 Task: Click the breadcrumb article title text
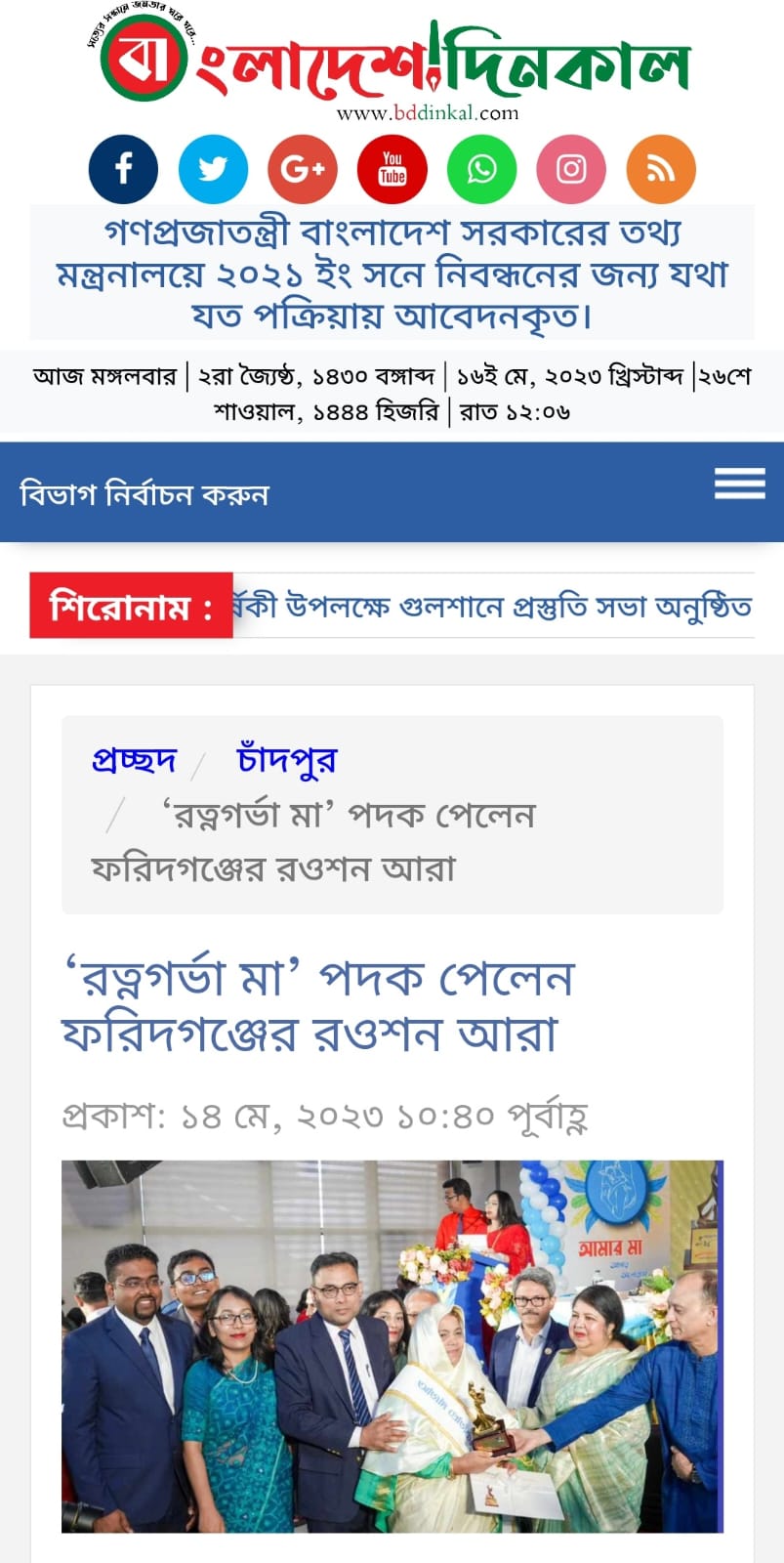point(313,841)
